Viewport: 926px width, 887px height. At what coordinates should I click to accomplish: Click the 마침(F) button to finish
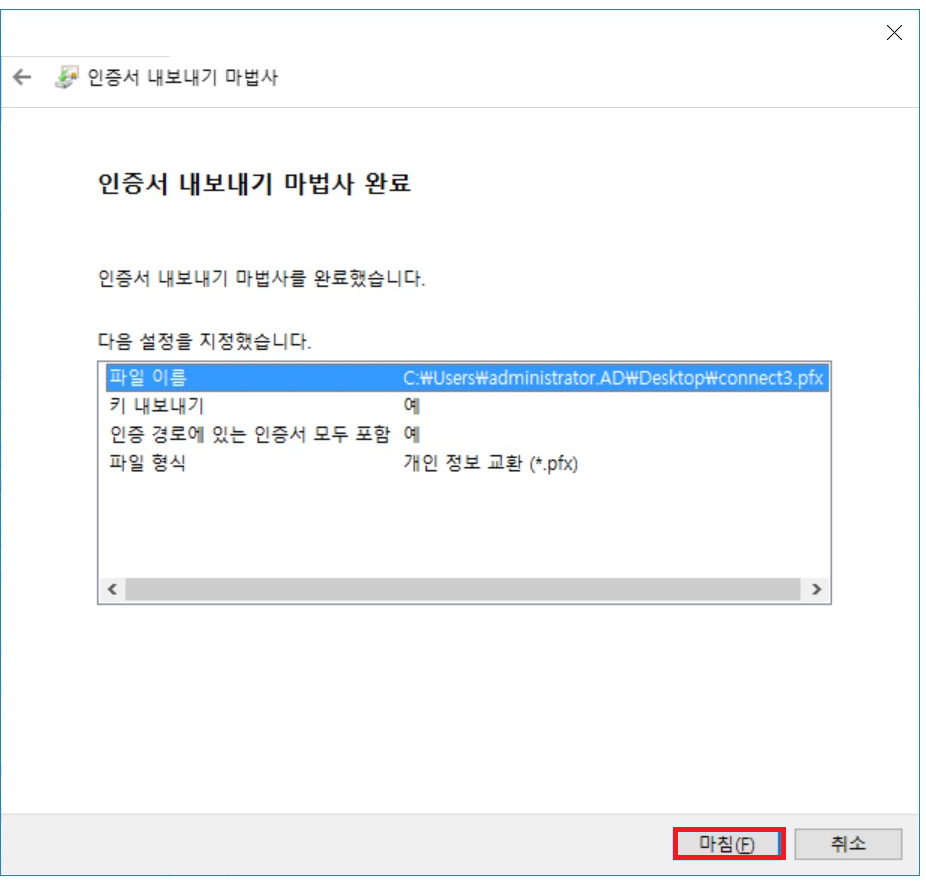pyautogui.click(x=728, y=844)
